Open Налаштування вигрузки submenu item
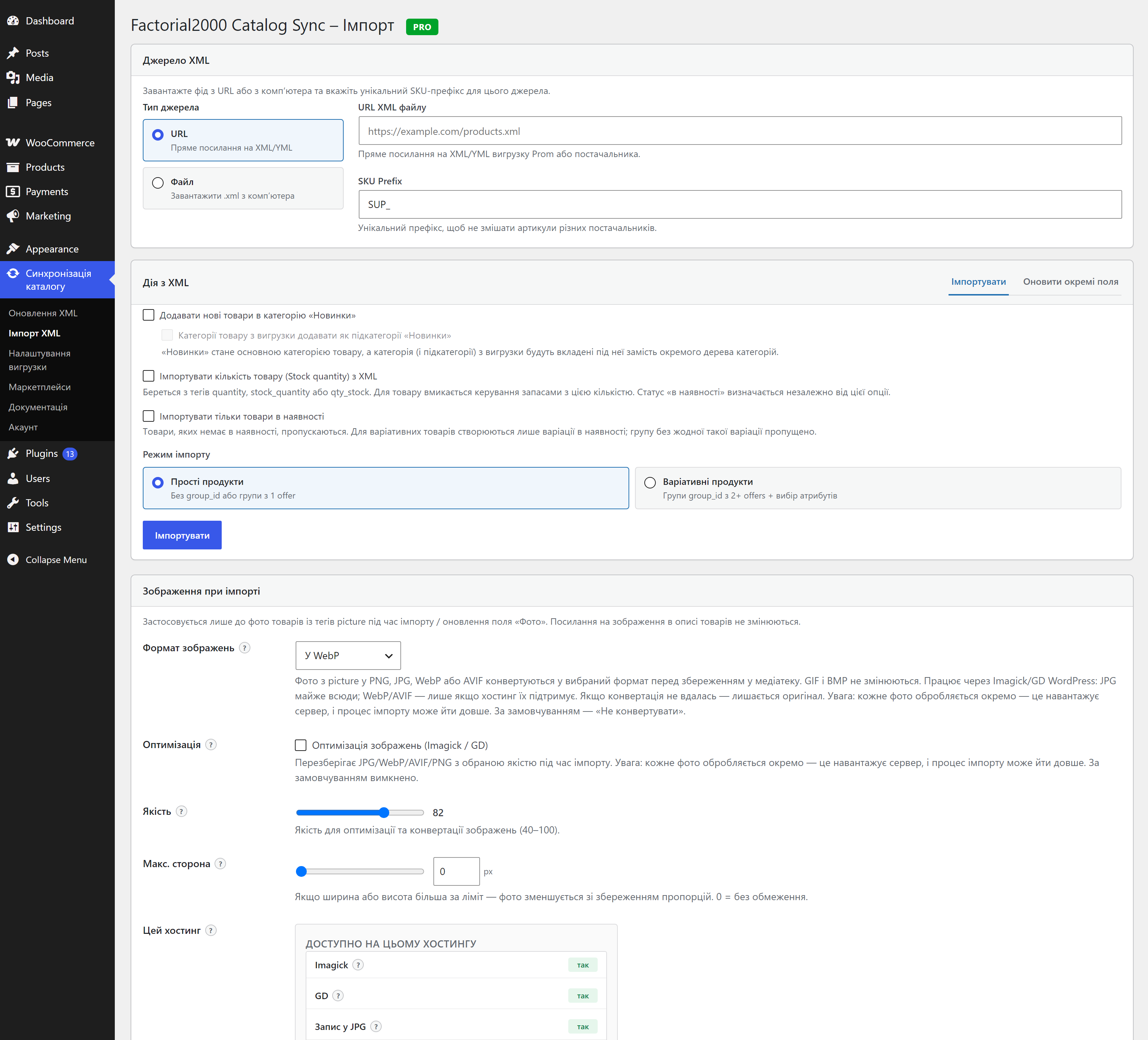 tap(40, 360)
